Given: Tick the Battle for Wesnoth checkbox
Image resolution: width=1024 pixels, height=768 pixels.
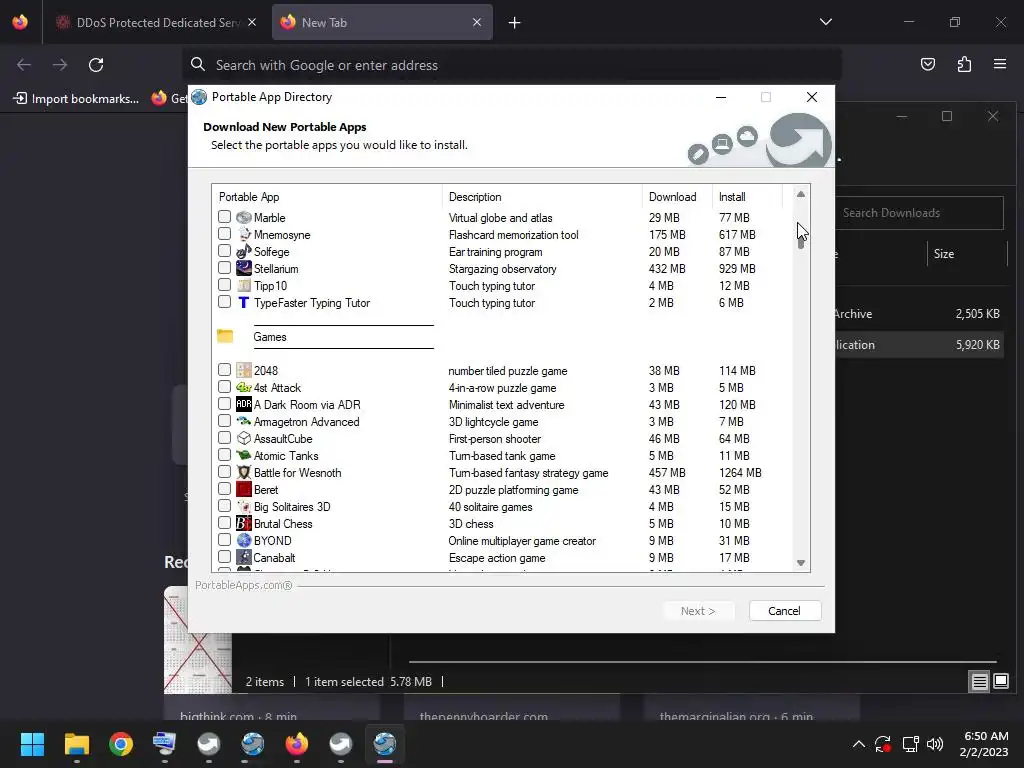Looking at the screenshot, I should [x=224, y=472].
